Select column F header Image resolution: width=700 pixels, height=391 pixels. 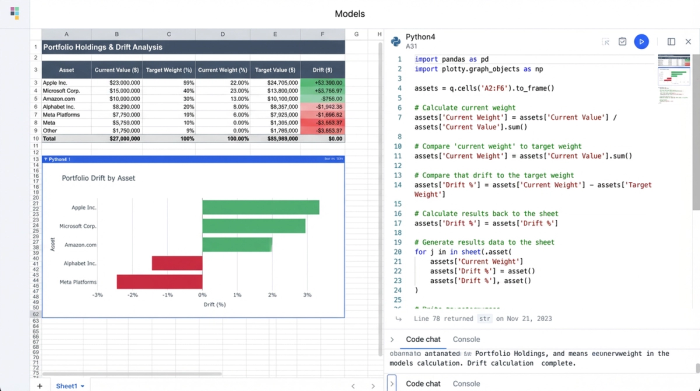(x=322, y=34)
